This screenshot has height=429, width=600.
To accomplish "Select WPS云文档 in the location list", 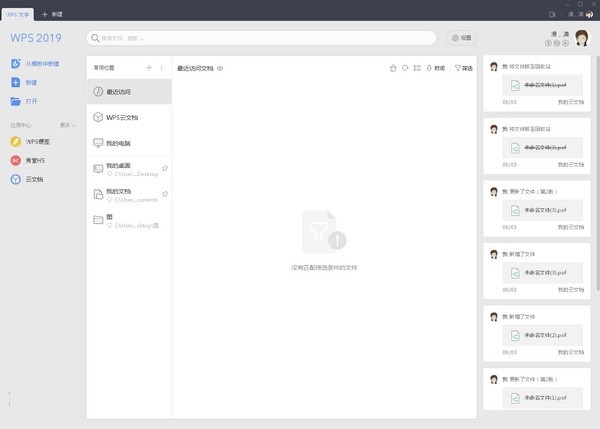I will 129,117.
